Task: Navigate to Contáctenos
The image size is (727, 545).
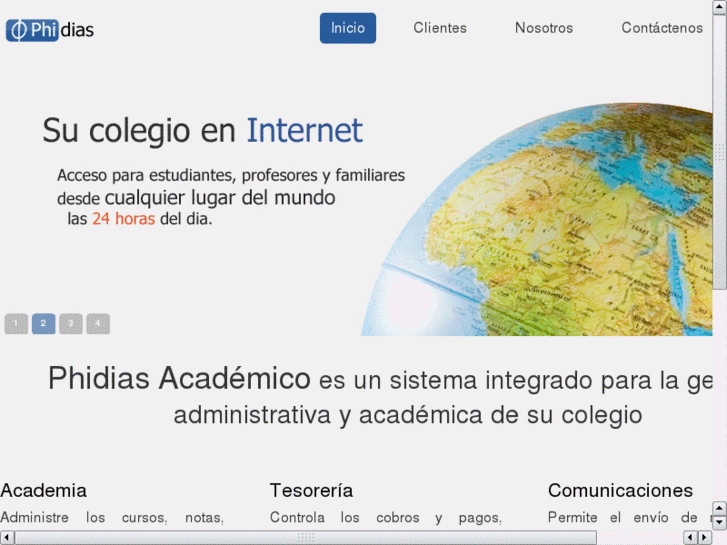Action: 662,28
